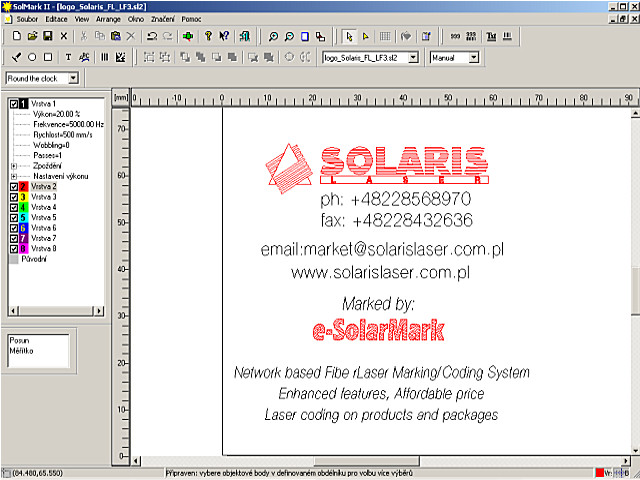Select the Passes=1 parameter
This screenshot has height=480, width=640.
click(48, 156)
